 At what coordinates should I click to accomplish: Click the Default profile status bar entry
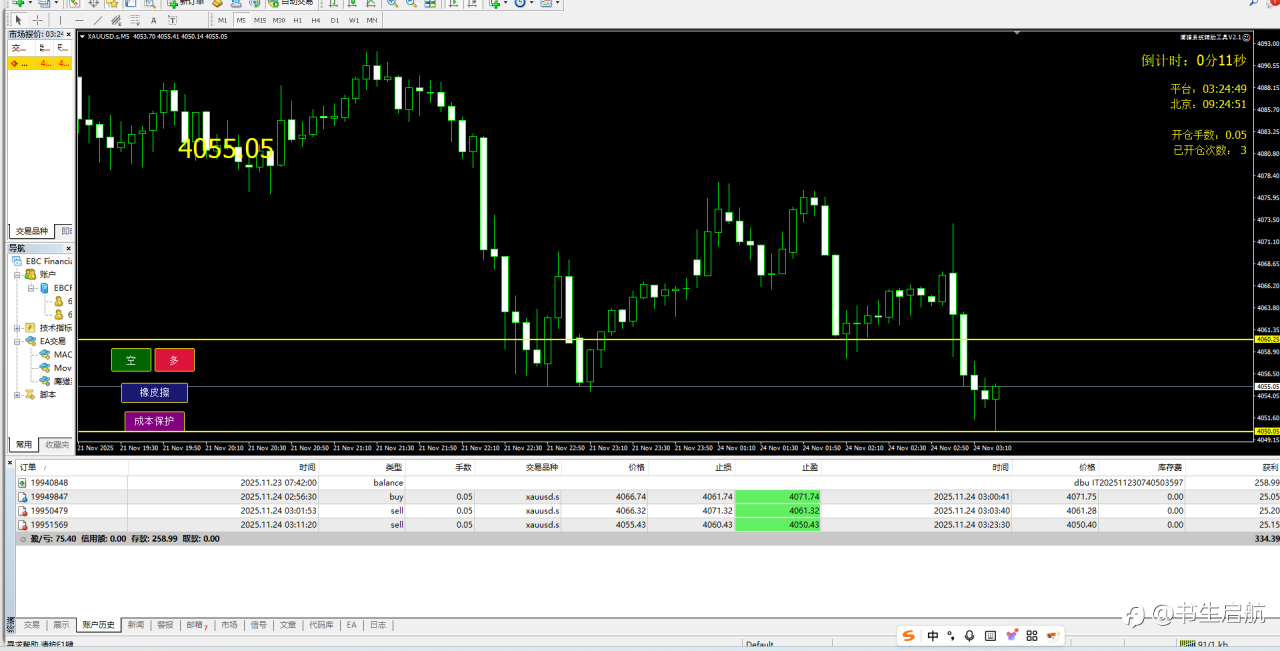tap(759, 645)
